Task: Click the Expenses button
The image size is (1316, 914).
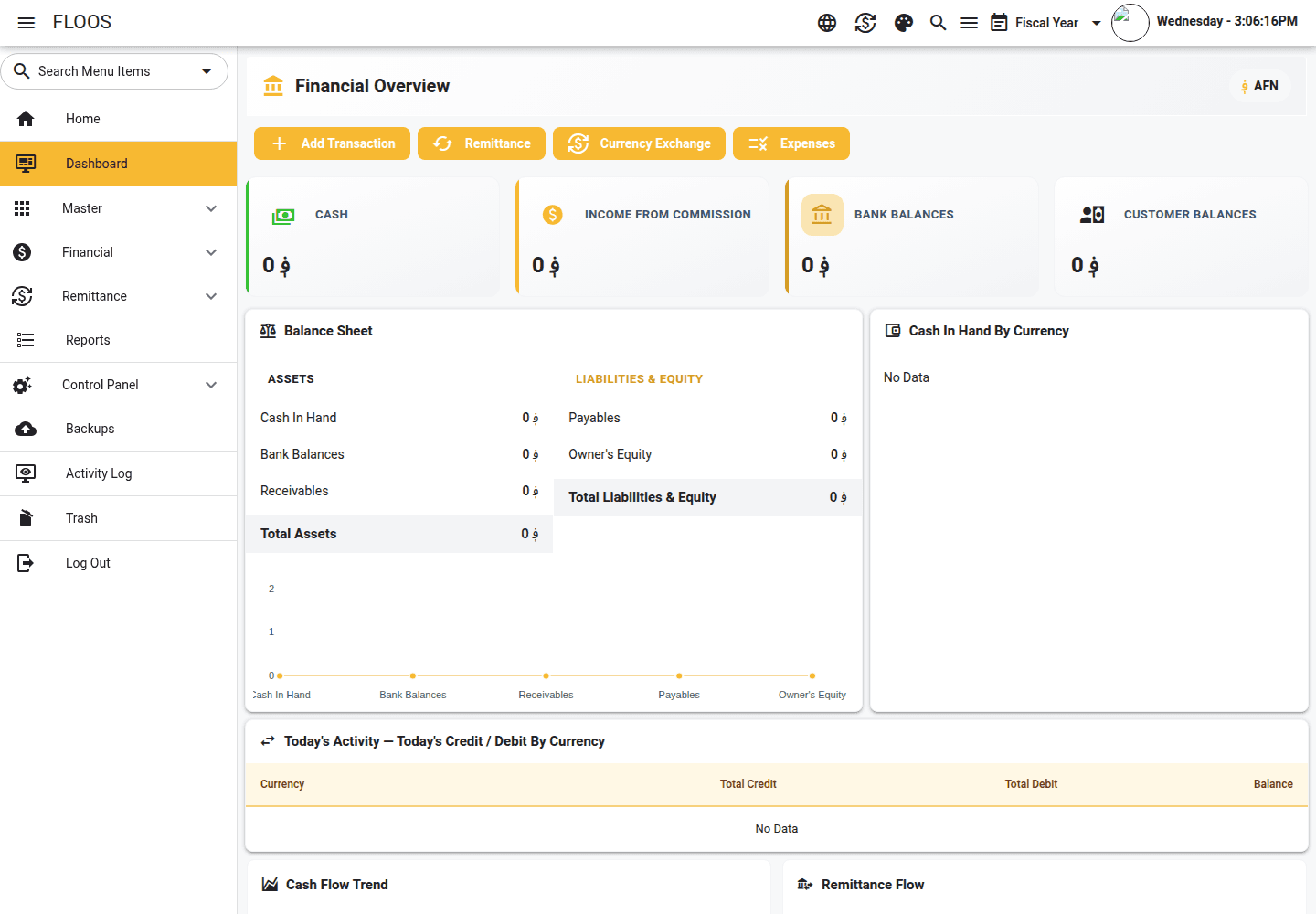Action: pyautogui.click(x=791, y=143)
